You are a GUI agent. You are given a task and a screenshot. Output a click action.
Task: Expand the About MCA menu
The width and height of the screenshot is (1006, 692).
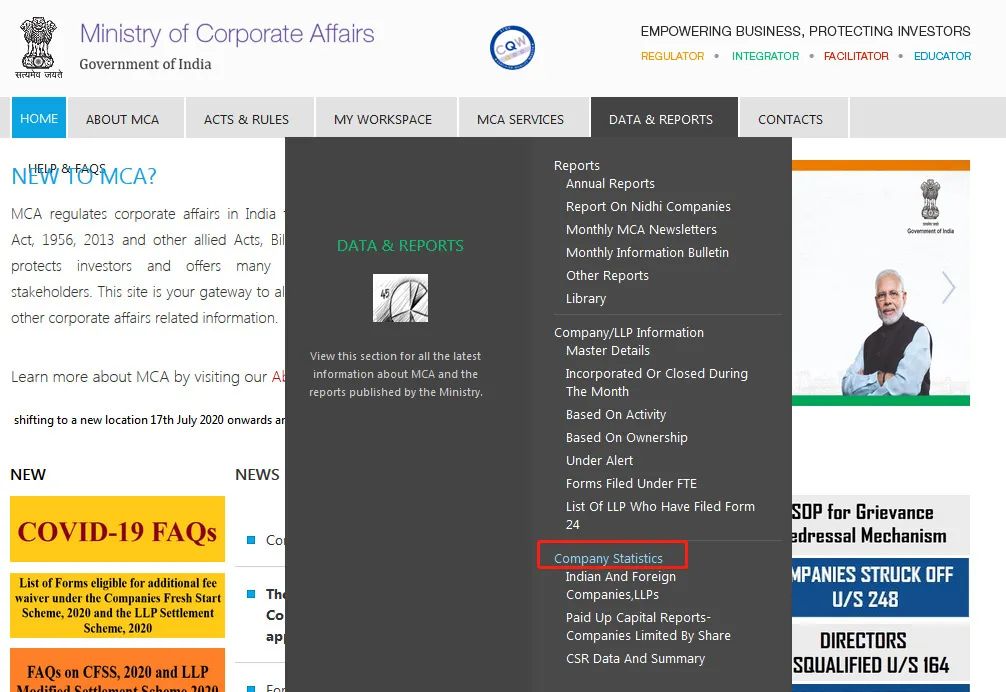[x=123, y=119]
